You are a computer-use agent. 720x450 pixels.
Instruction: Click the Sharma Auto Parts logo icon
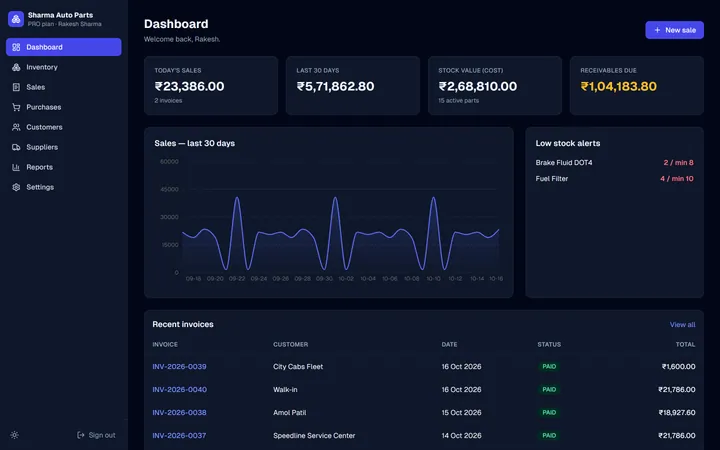[x=16, y=19]
